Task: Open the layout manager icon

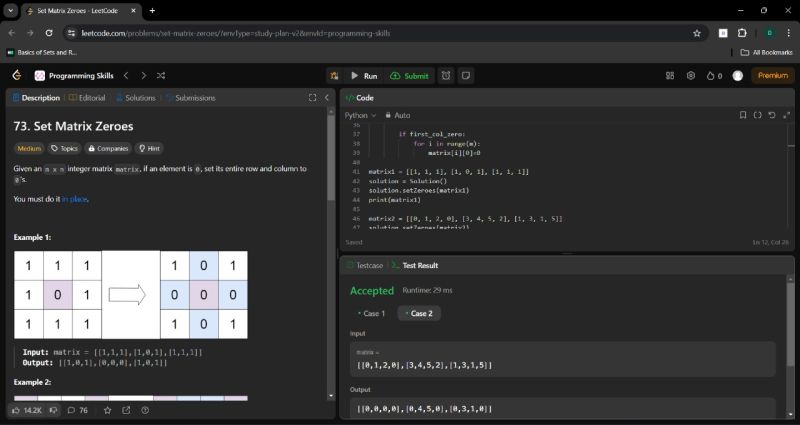Action: click(x=670, y=76)
